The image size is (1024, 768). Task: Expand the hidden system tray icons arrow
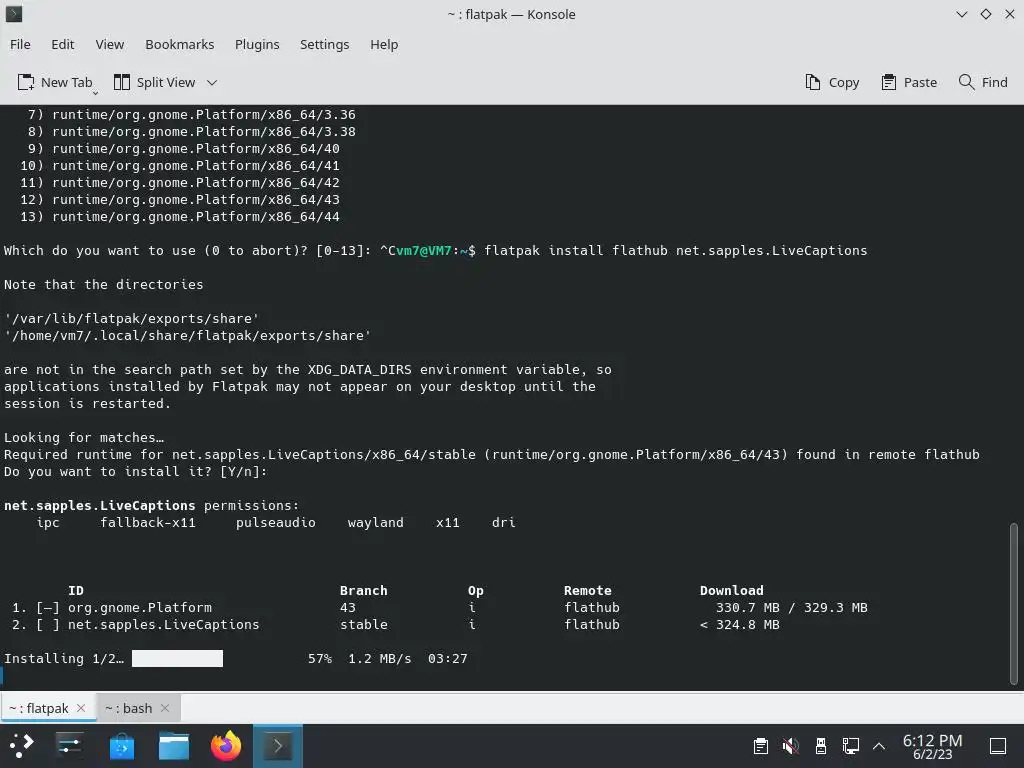pyautogui.click(x=879, y=746)
